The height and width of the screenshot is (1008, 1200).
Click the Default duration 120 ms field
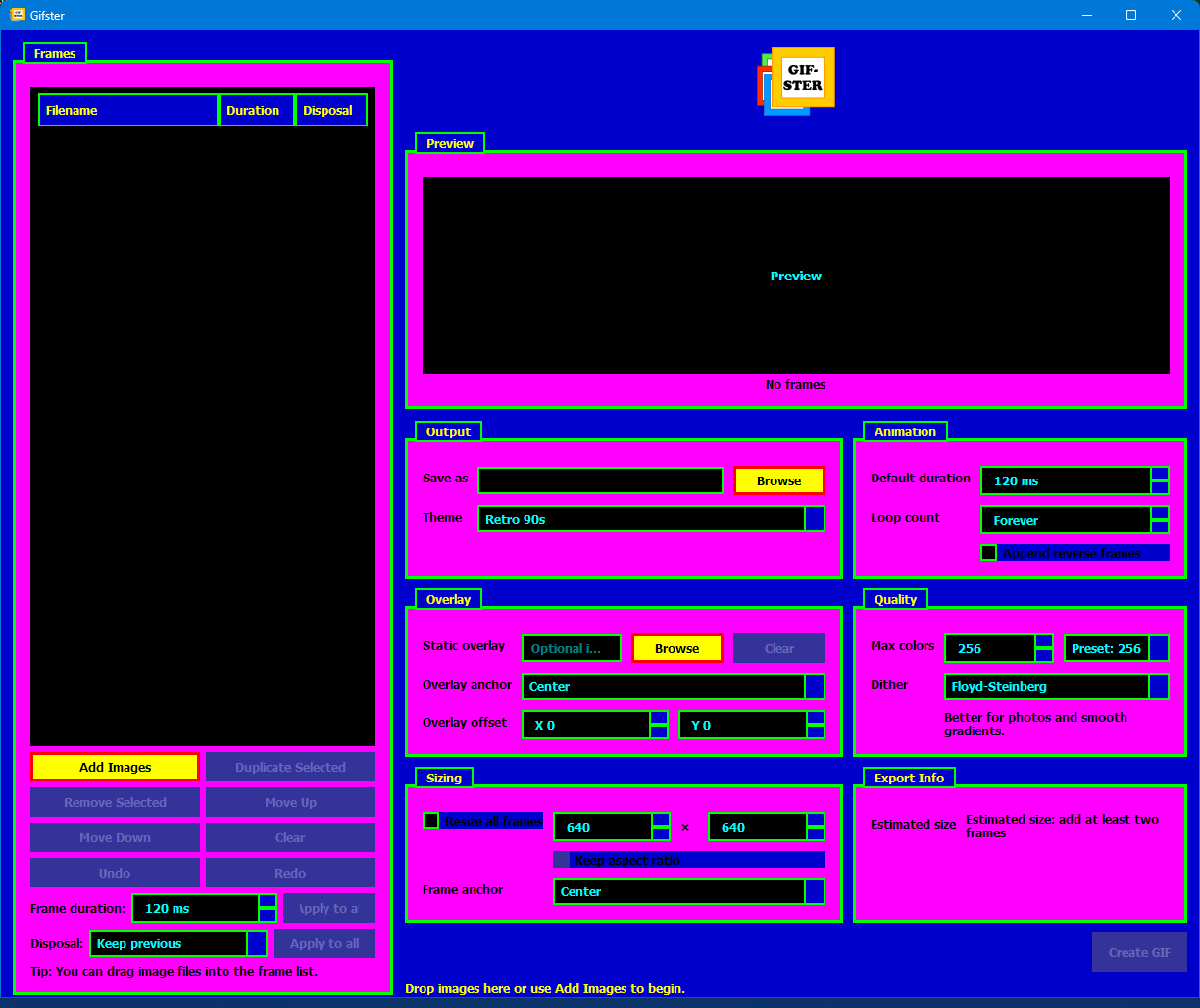pyautogui.click(x=1066, y=480)
